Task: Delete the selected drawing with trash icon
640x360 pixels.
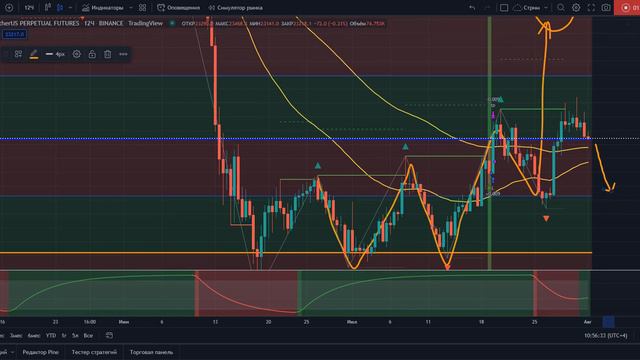Action: click(107, 54)
